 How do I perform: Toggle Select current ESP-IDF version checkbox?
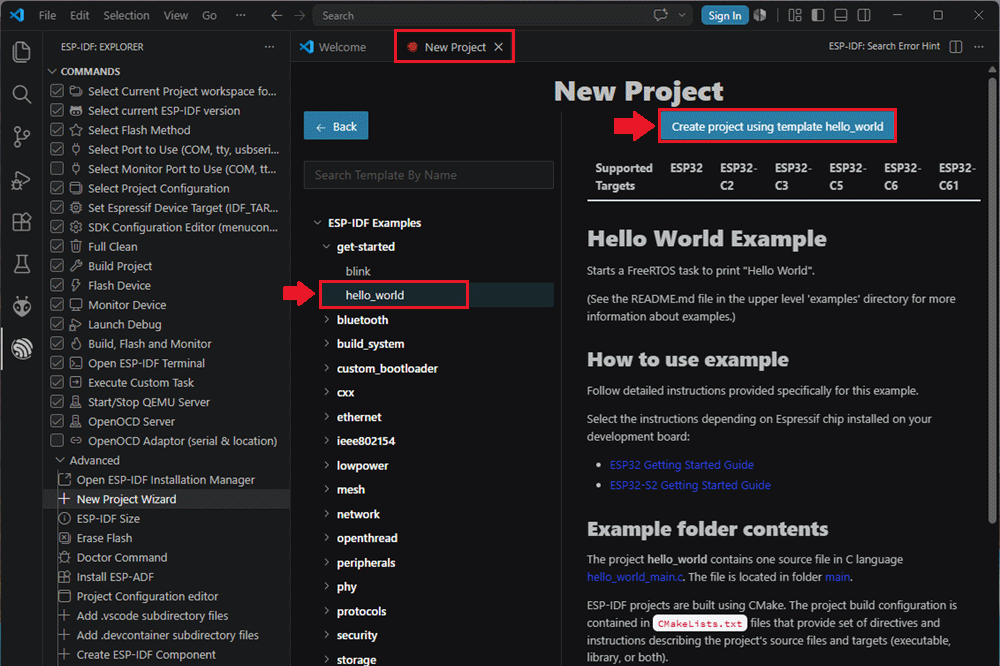point(57,110)
